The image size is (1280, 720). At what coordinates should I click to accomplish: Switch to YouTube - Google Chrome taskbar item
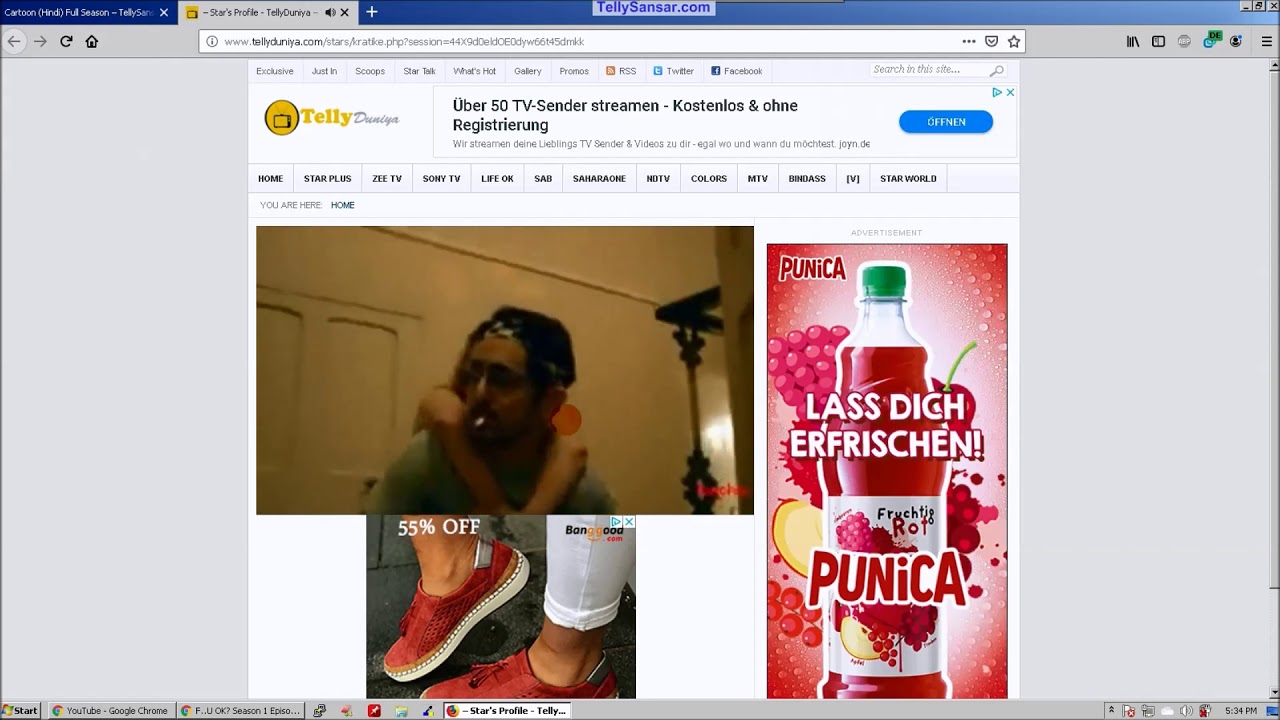[x=110, y=711]
